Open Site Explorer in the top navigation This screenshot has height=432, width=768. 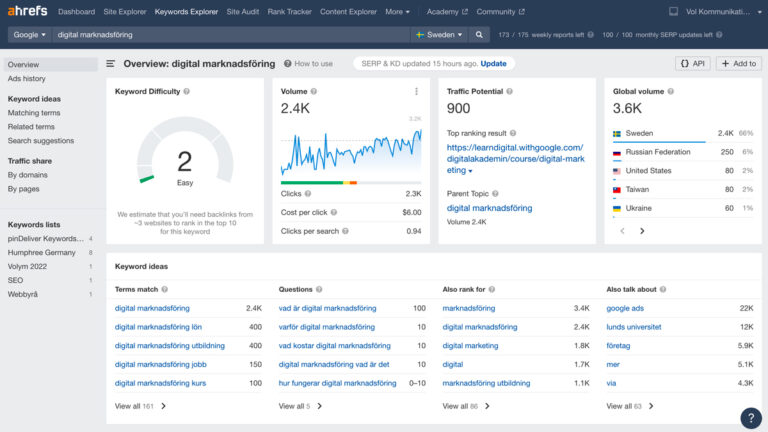pos(125,11)
